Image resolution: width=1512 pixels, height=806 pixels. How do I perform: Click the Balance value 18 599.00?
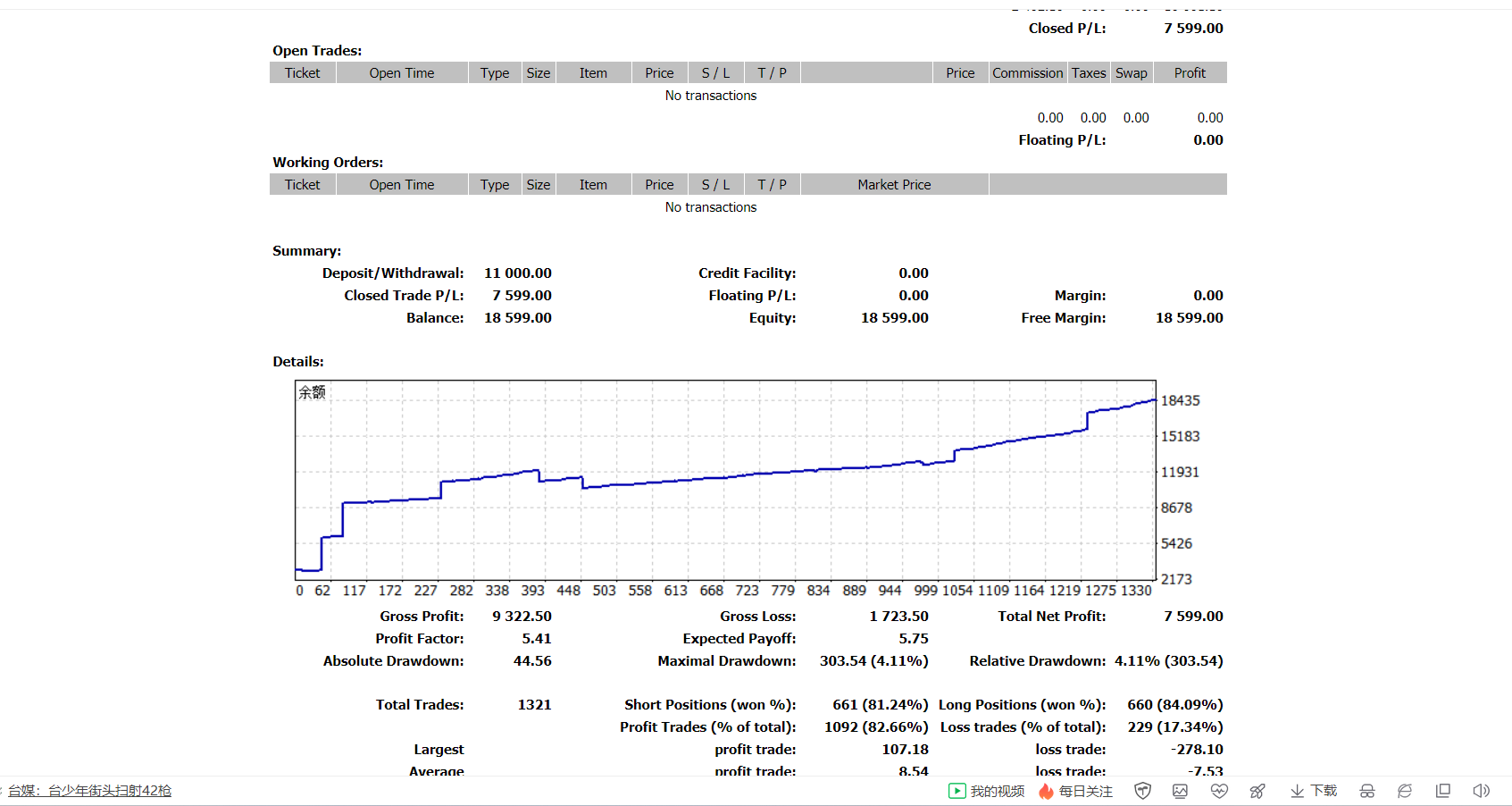point(518,318)
